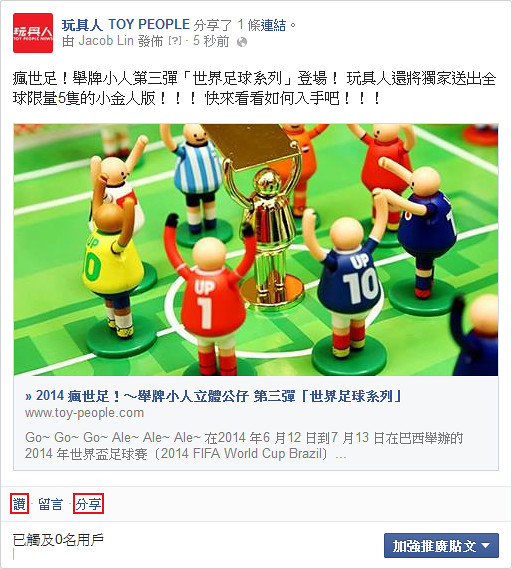Screen dimensions: 512x569
Task: Click the www.toy-people.com domain text
Action: [x=85, y=413]
